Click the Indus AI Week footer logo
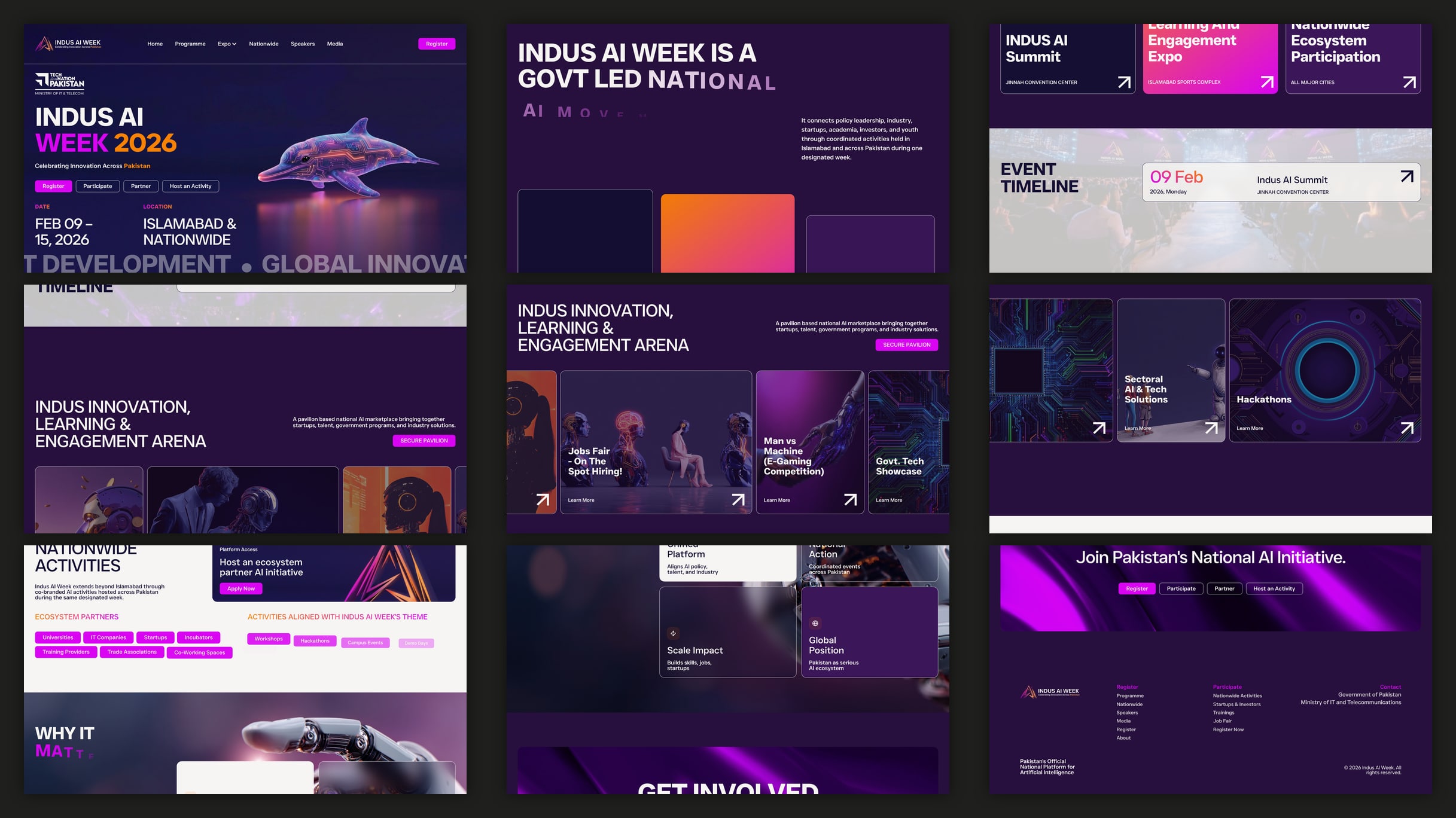This screenshot has height=818, width=1456. 1050,692
